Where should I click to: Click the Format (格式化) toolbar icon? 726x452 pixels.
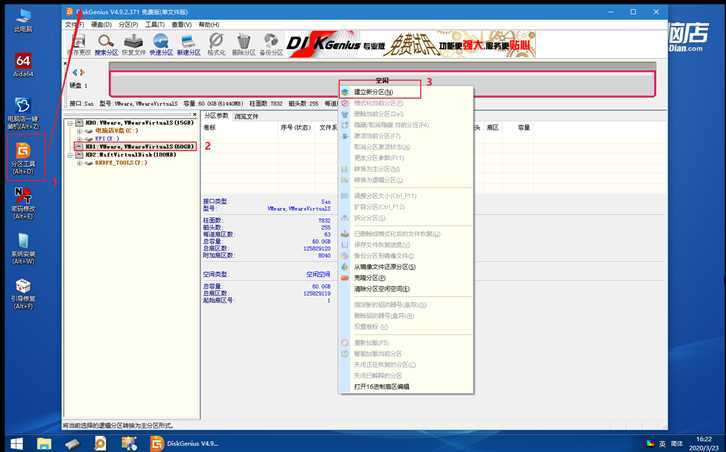click(216, 44)
